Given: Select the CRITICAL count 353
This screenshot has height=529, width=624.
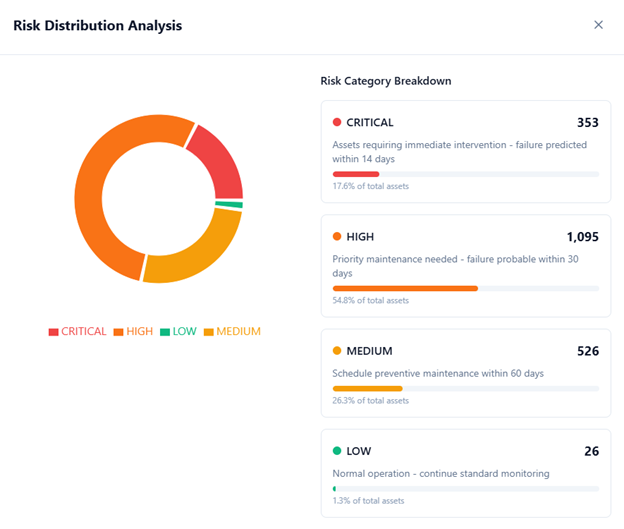Looking at the screenshot, I should click(x=587, y=123).
